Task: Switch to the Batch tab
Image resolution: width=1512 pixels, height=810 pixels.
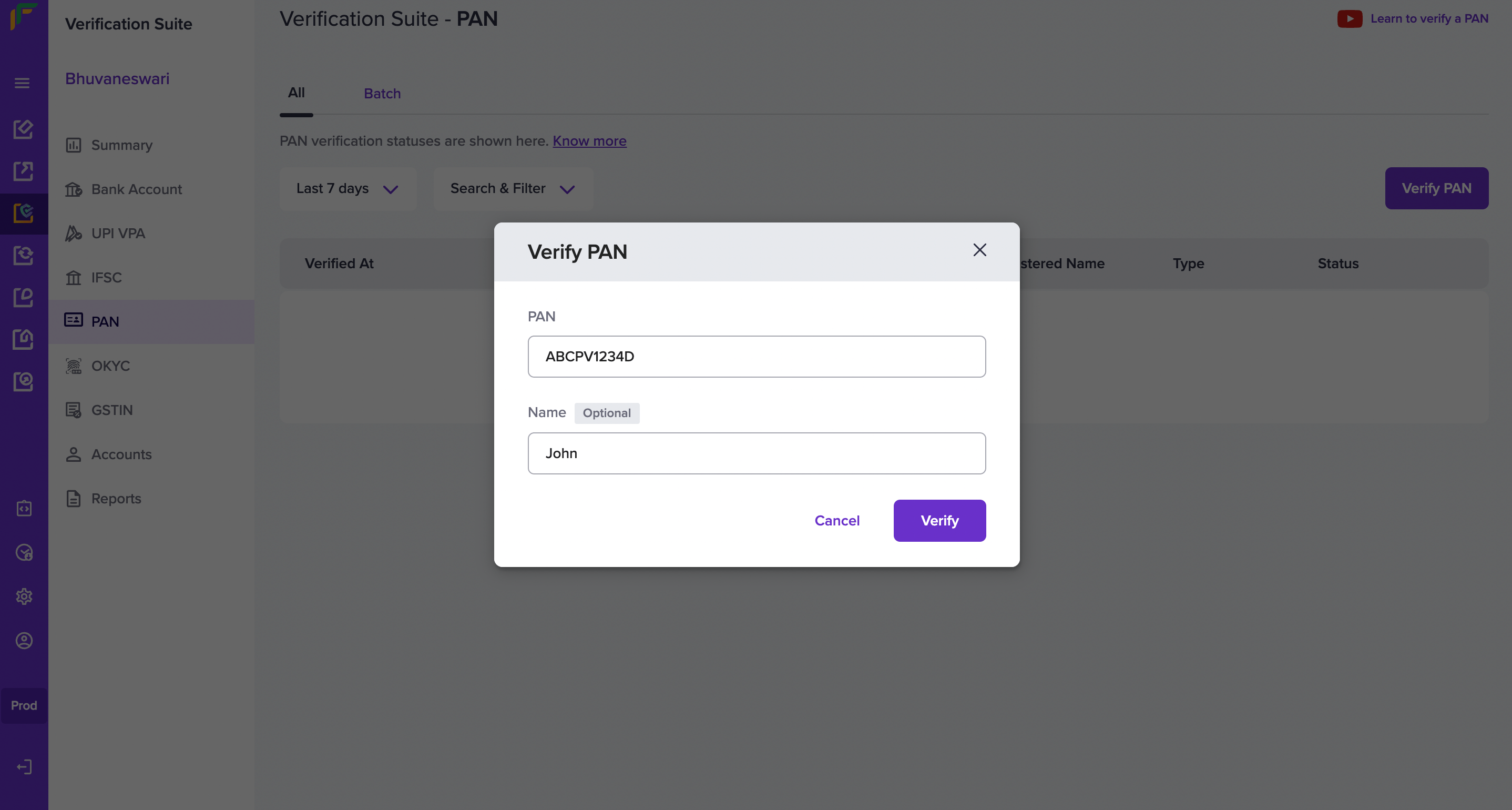Action: click(x=382, y=94)
